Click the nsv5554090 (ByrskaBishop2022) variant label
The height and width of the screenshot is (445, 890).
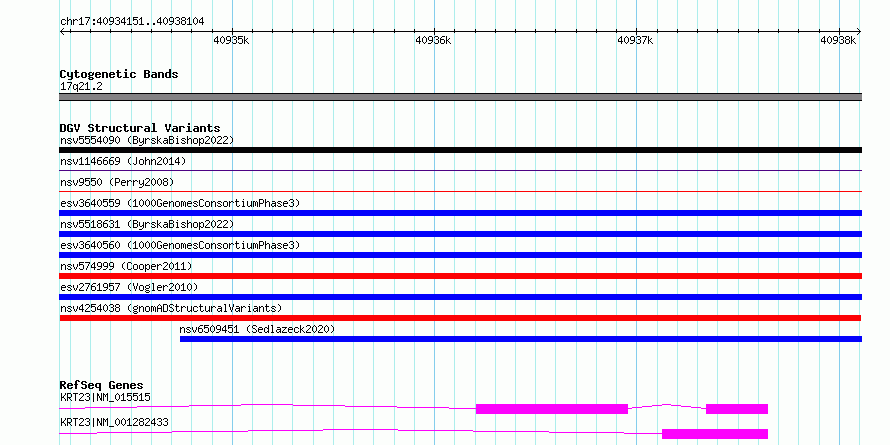[x=147, y=140]
